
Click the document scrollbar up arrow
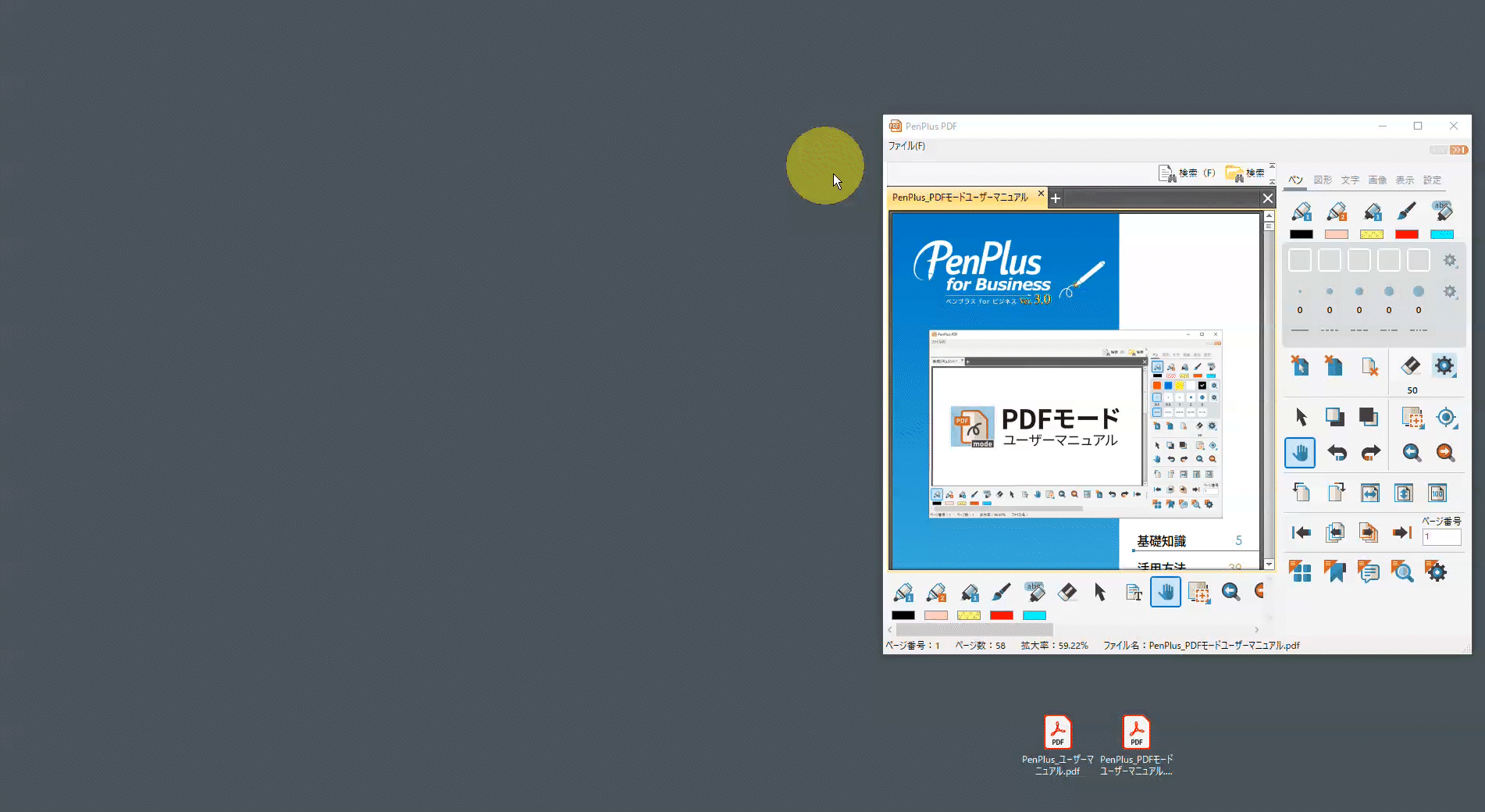click(1269, 215)
